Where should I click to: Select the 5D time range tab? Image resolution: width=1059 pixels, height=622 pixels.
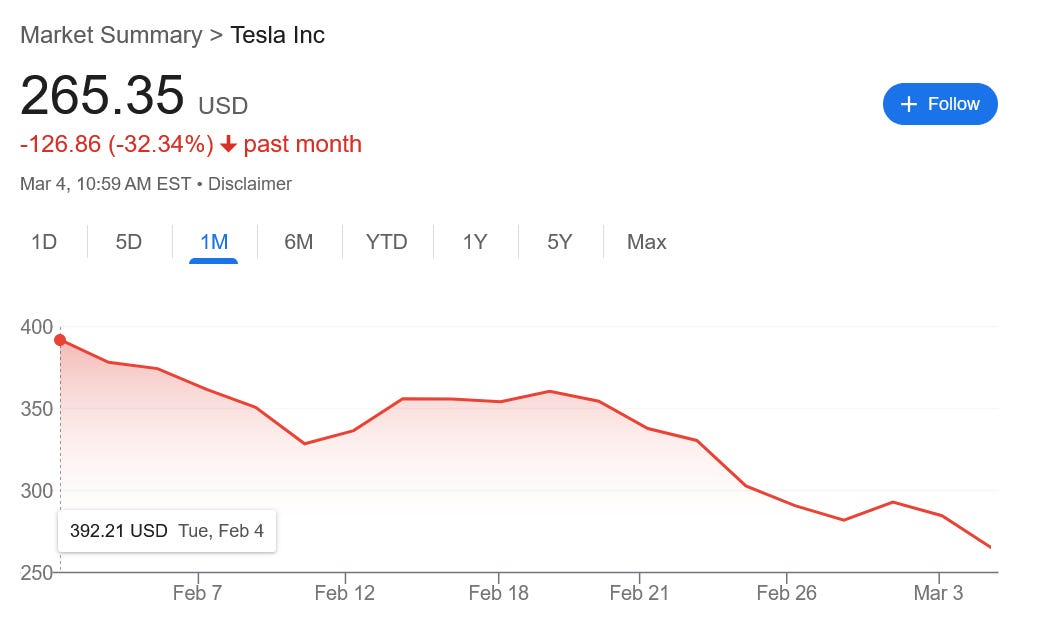[129, 242]
